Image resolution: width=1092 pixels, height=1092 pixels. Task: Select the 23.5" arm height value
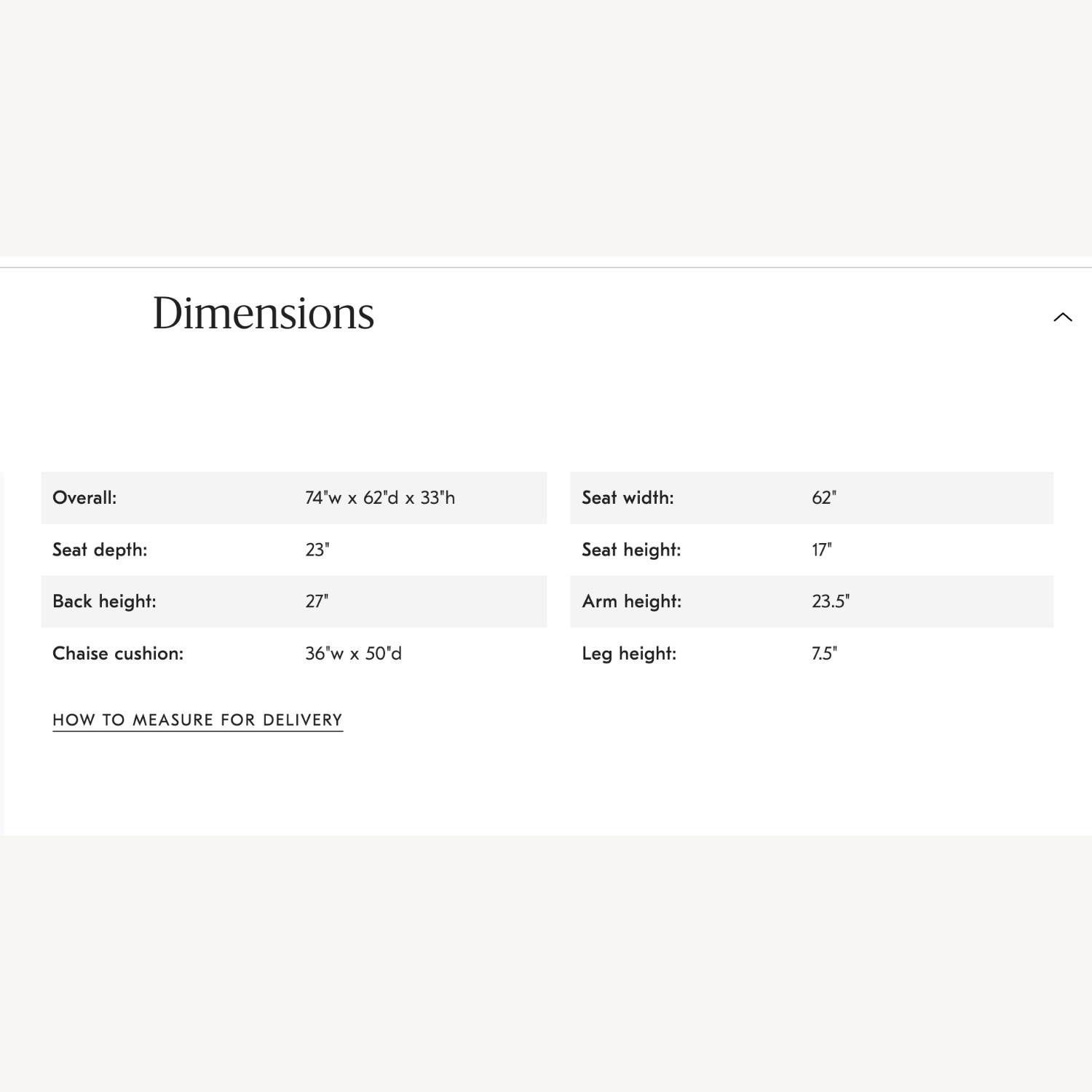tap(831, 601)
